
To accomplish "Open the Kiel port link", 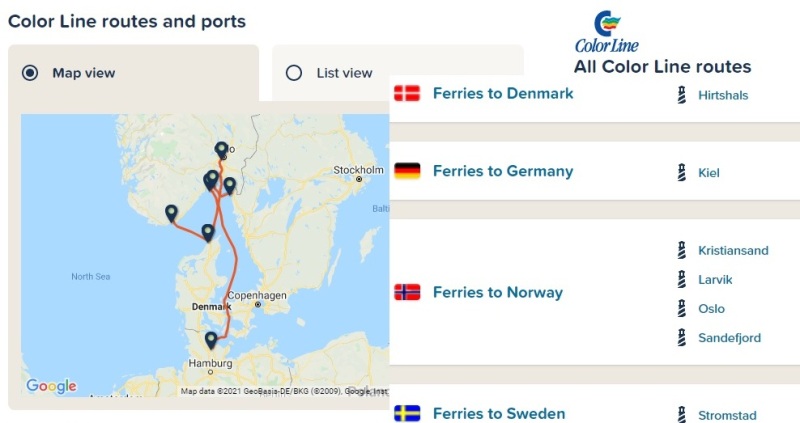I will (x=709, y=173).
